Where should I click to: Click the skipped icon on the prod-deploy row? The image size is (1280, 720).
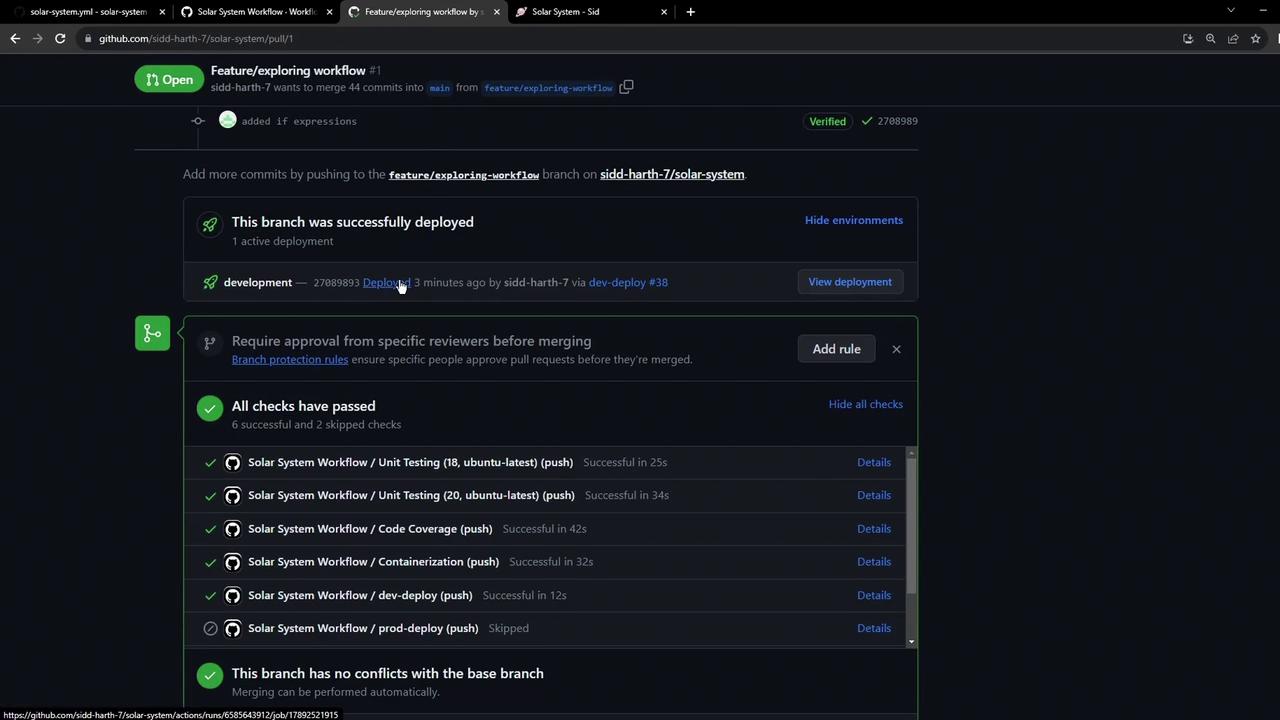(210, 628)
